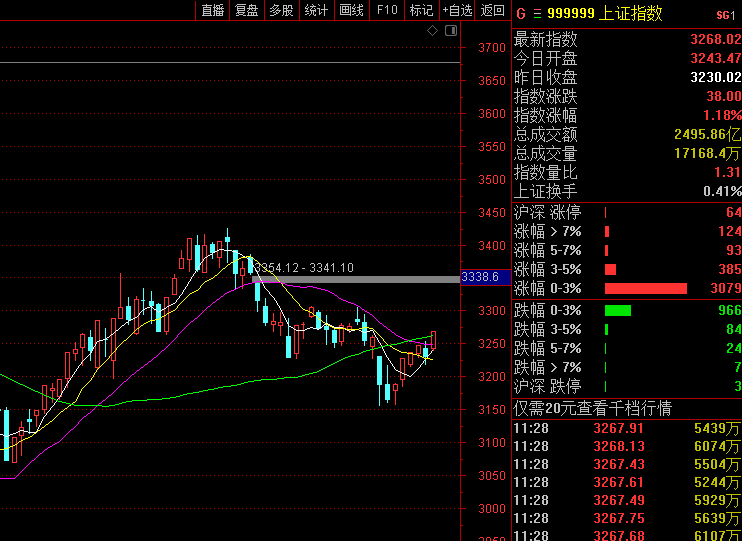
Task: Add index to watchlist via +自选
Action: pos(457,10)
